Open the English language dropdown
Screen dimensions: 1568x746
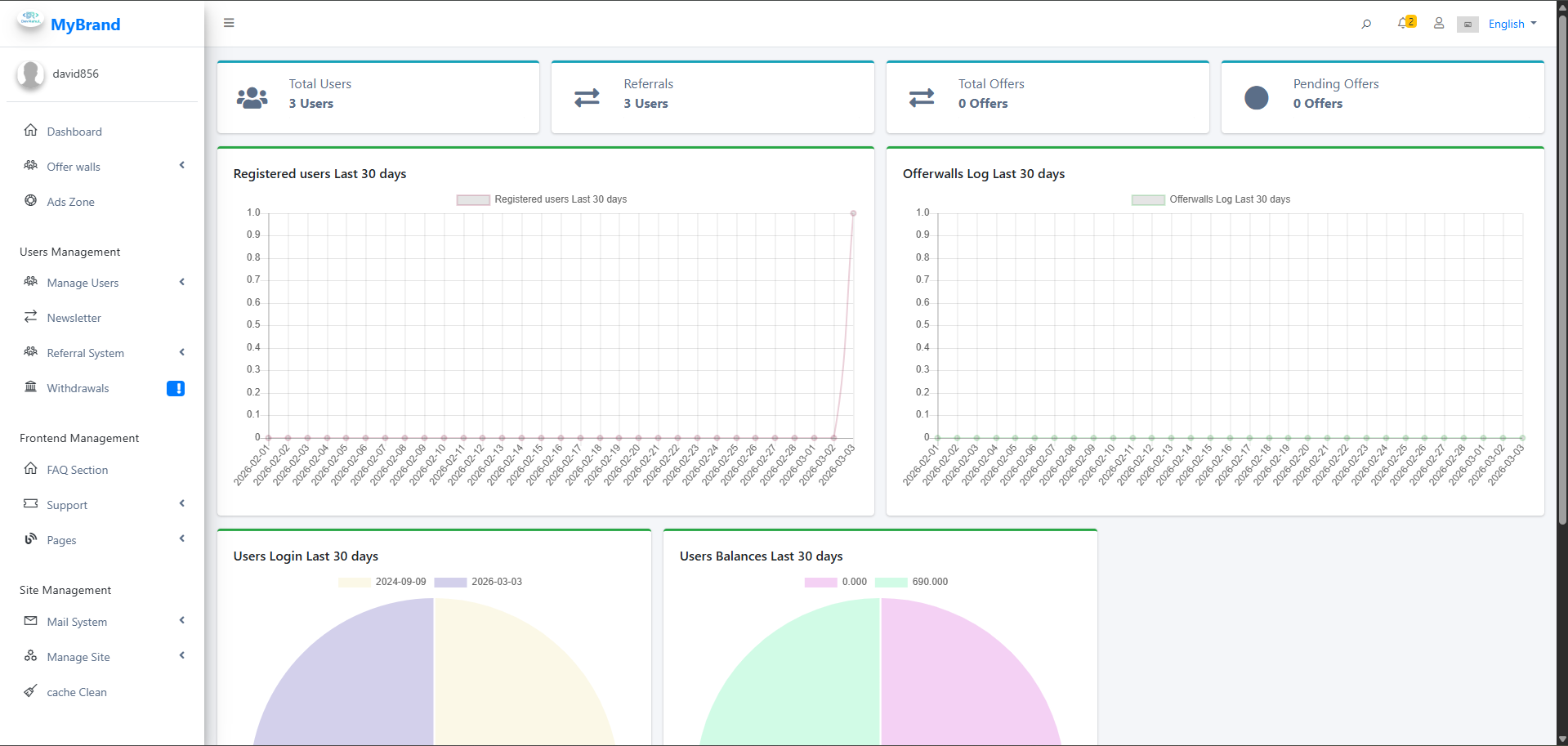click(x=1512, y=24)
